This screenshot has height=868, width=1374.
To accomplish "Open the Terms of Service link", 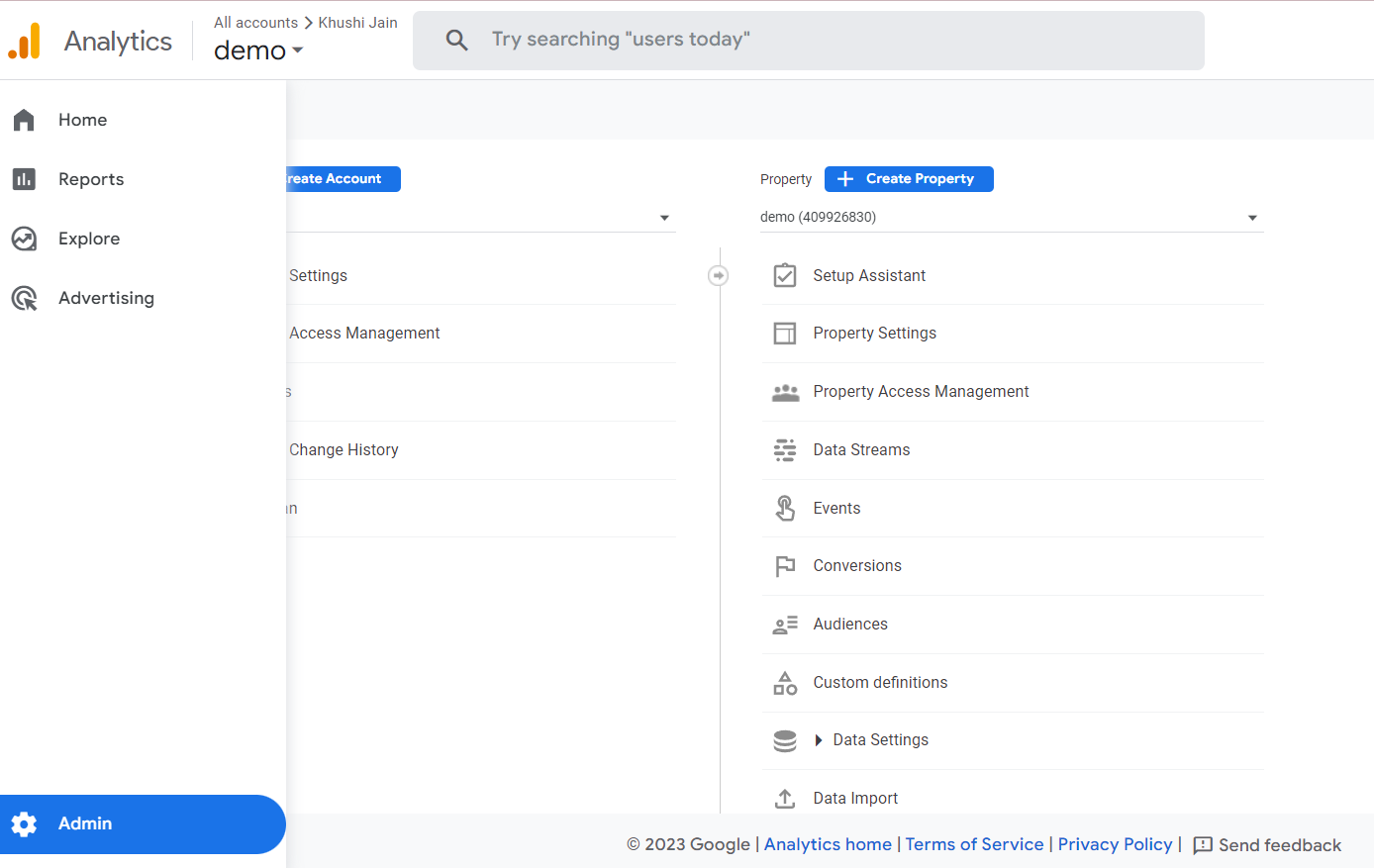I will pos(974,844).
